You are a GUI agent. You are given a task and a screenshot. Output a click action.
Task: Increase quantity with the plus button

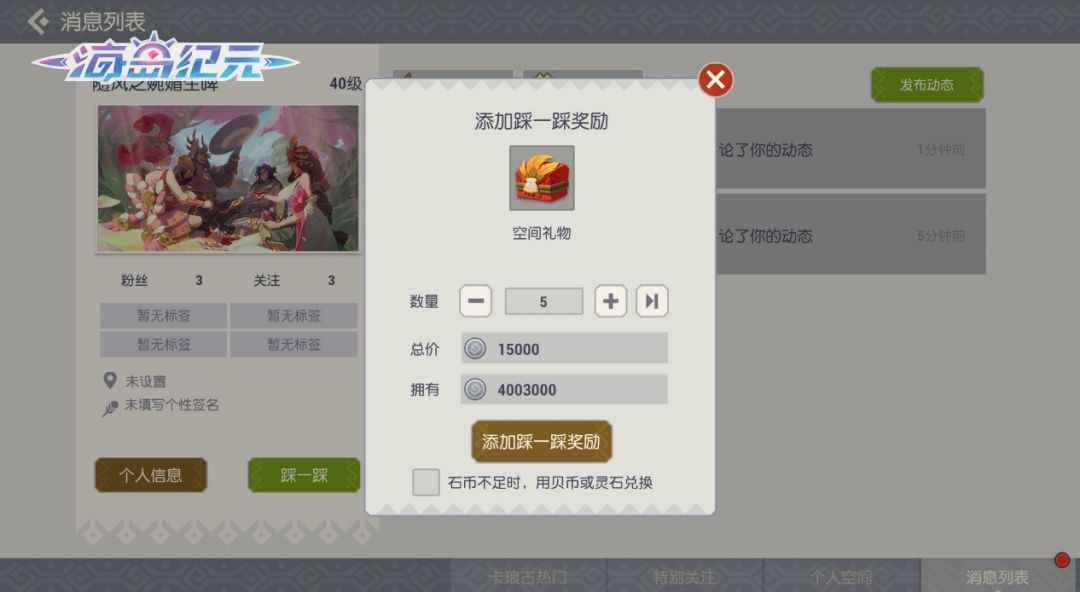[x=610, y=301]
